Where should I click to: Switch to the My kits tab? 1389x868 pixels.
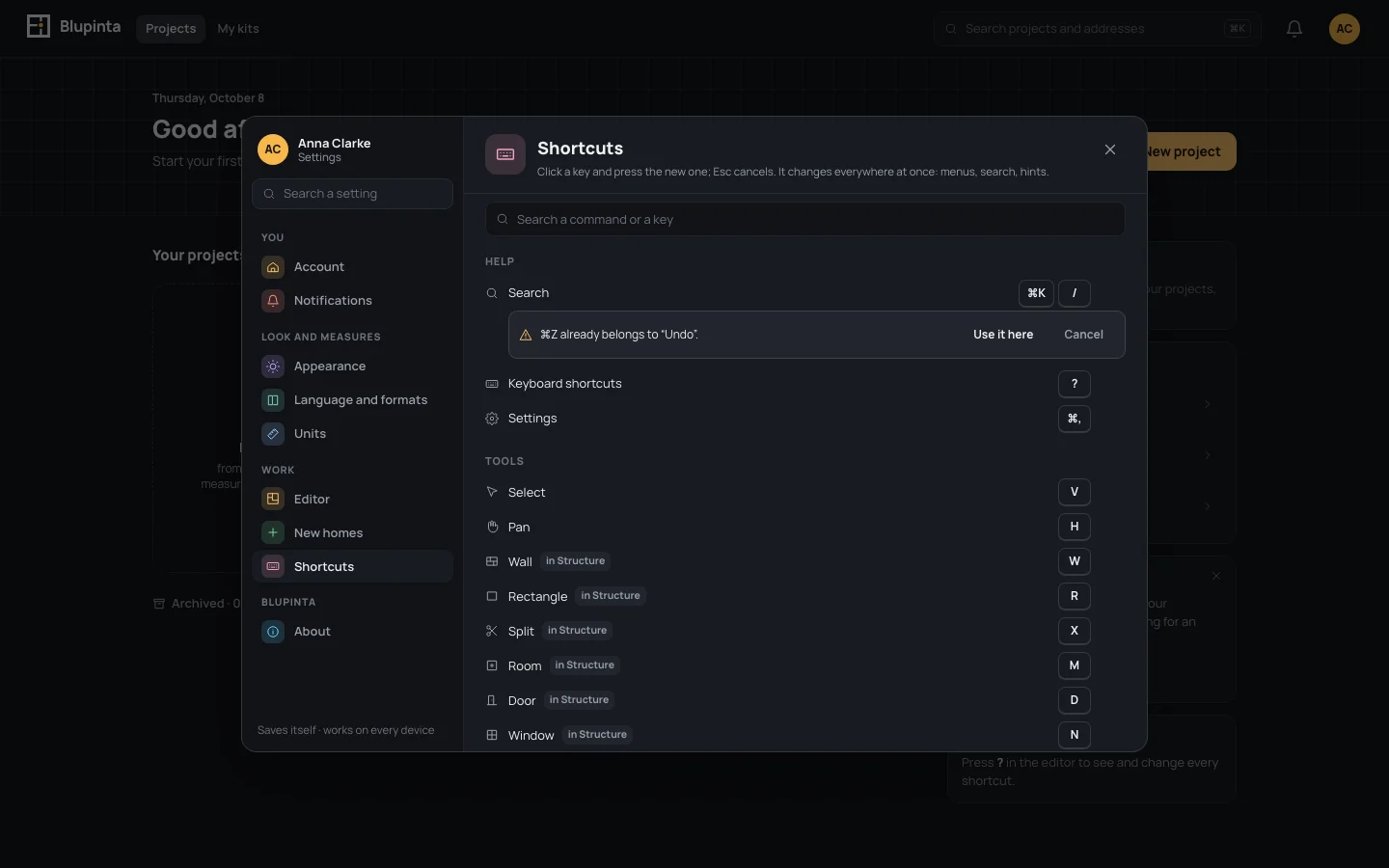point(238,29)
